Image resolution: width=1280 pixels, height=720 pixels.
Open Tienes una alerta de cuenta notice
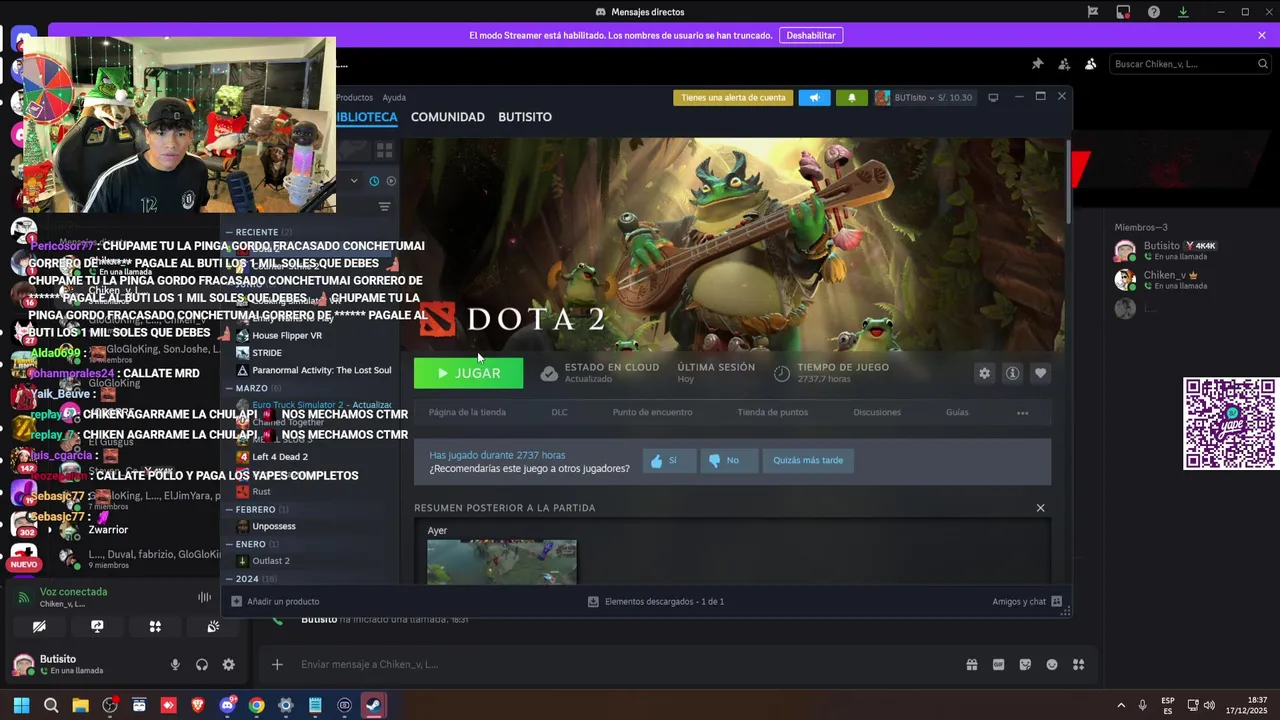[x=733, y=97]
